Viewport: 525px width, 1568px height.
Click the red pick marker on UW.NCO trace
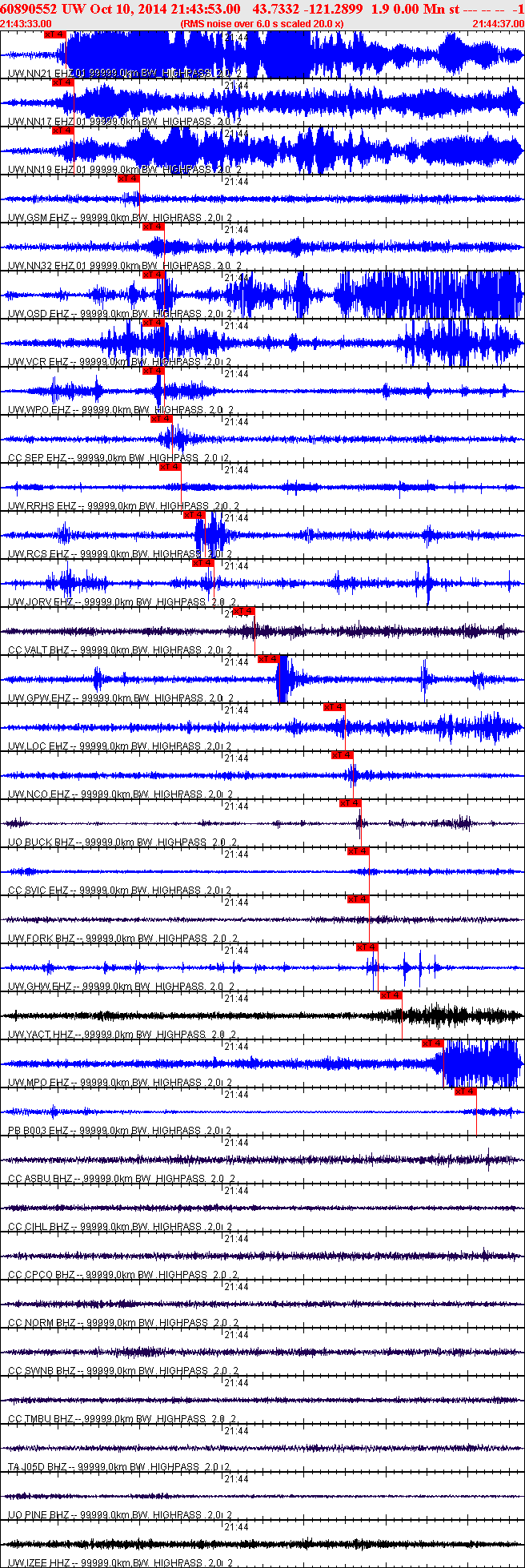pos(343,755)
